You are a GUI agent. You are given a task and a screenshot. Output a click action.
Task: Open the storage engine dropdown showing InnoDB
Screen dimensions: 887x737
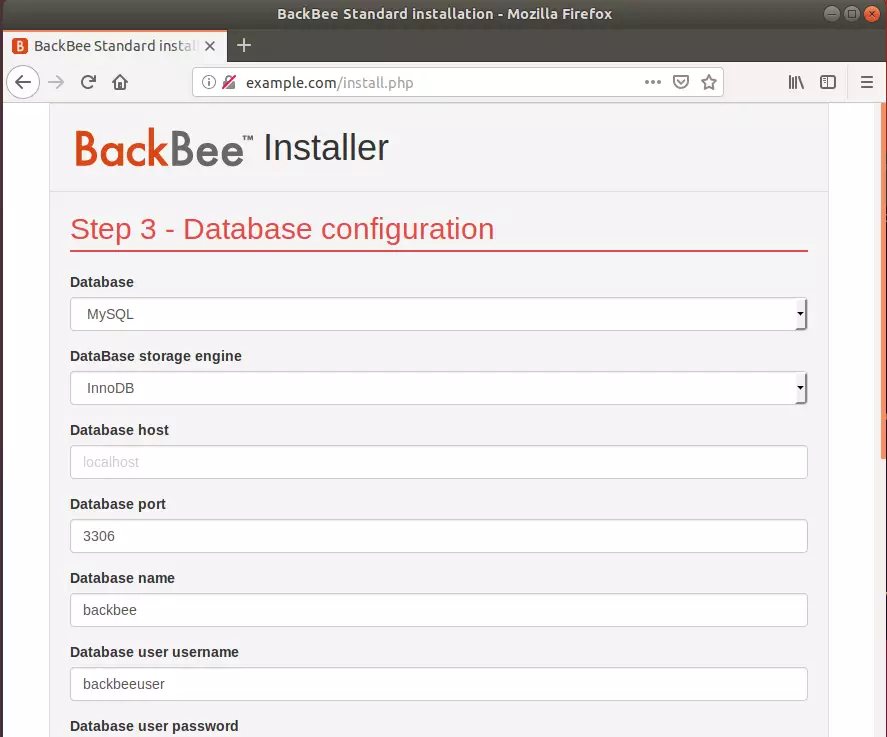(438, 388)
